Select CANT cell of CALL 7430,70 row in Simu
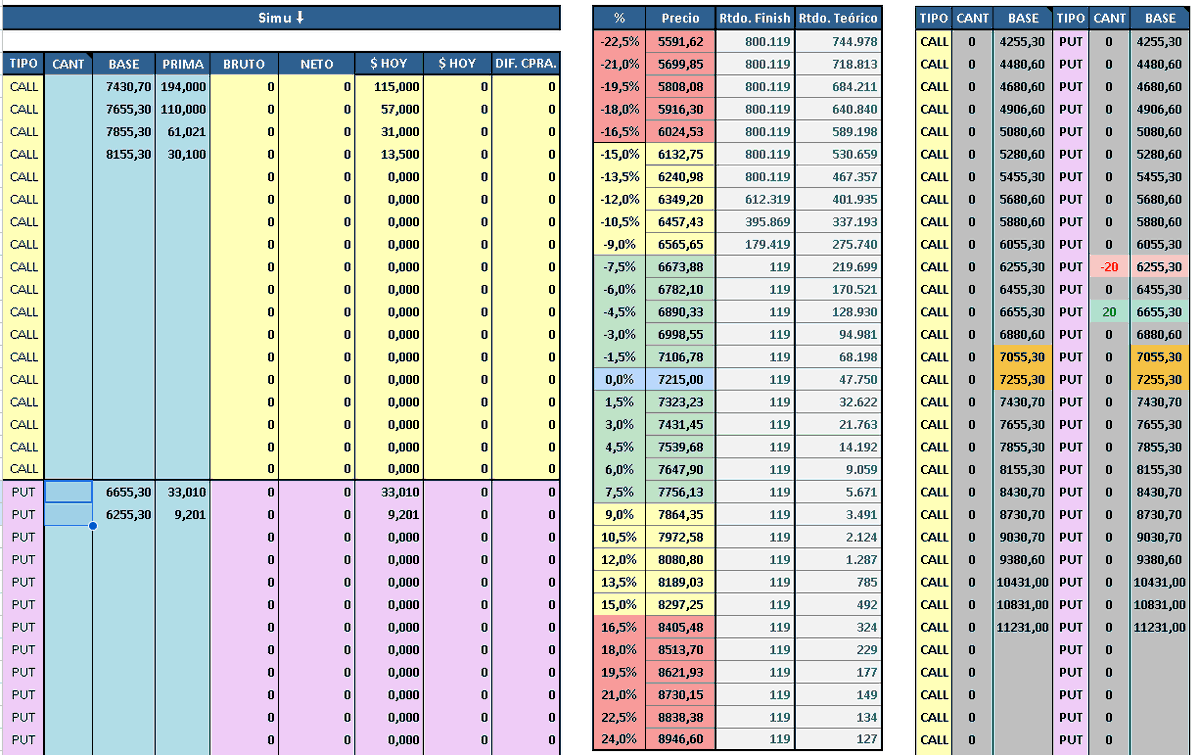1200x755 pixels. click(69, 86)
